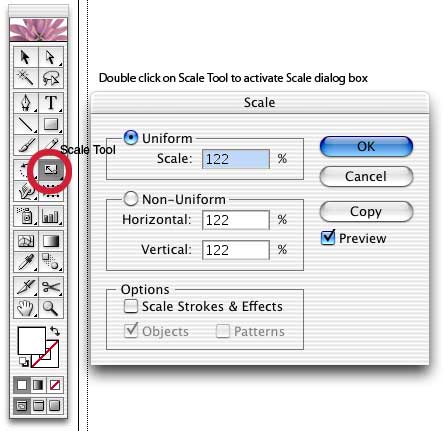Viewport: 443px width, 431px height.
Task: Select the Magic Wand tool
Action: [26, 78]
